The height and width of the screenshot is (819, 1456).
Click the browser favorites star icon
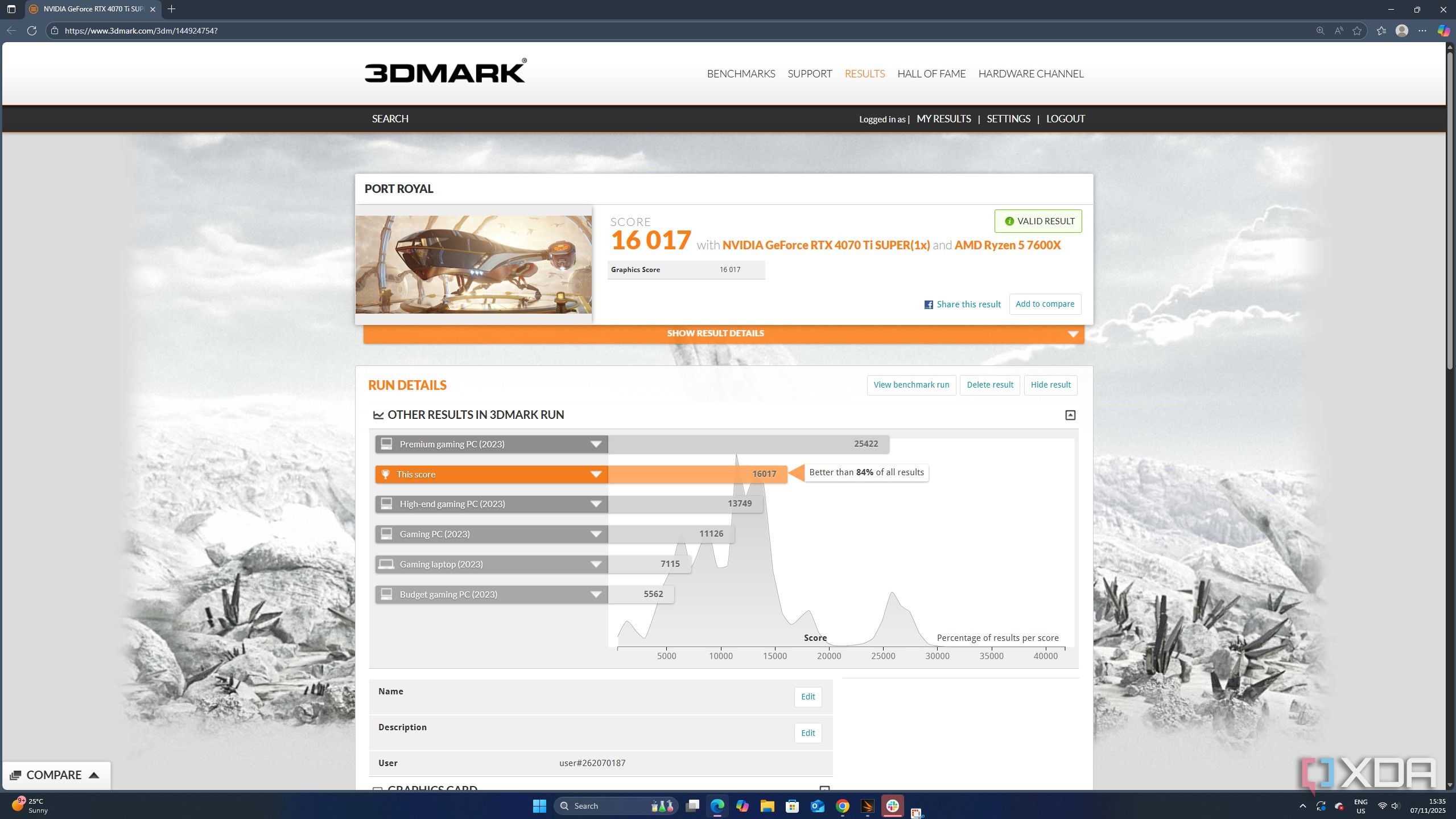[1357, 31]
